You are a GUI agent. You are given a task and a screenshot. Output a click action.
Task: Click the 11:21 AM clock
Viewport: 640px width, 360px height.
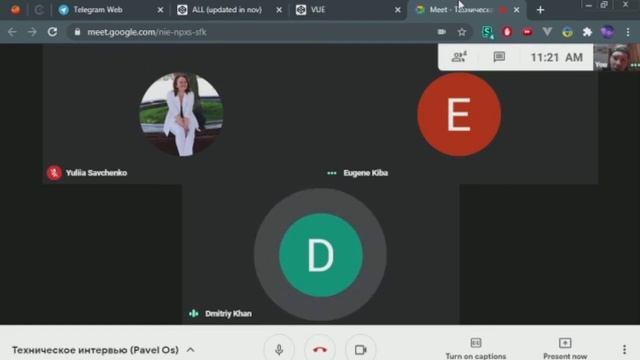(557, 57)
